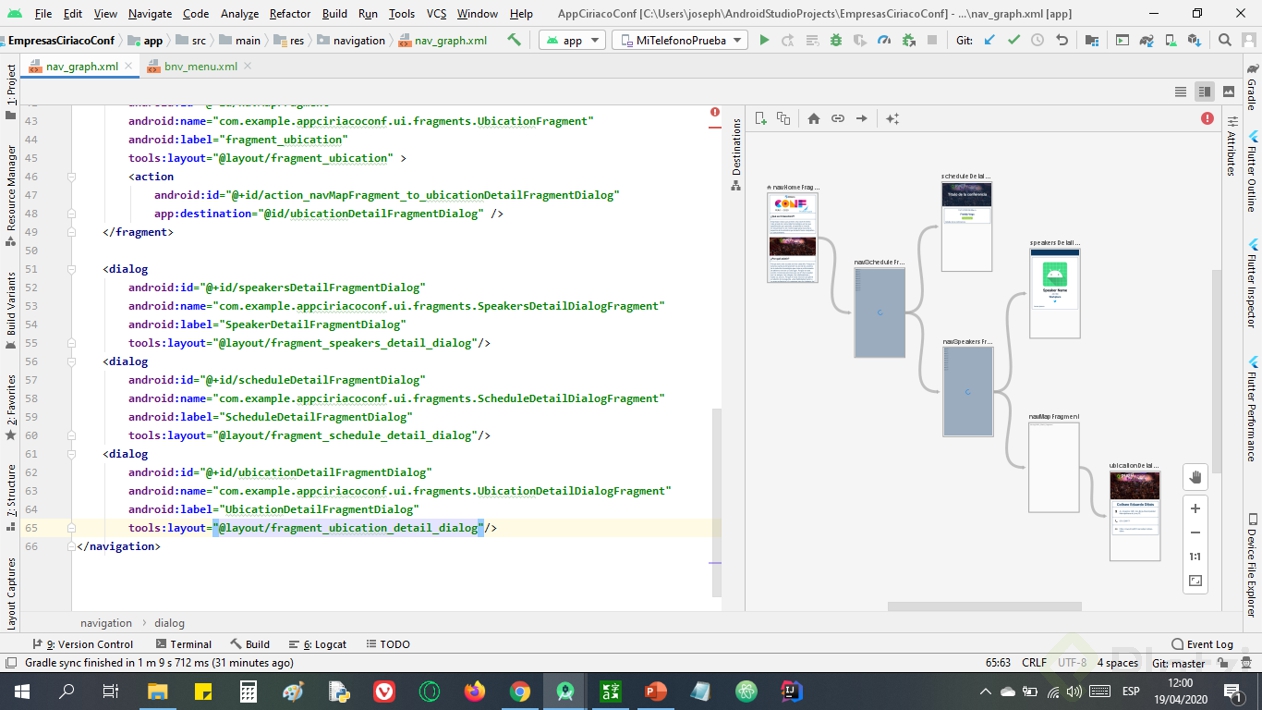1262x710 pixels.
Task: Run the app with green play button
Action: coord(764,41)
